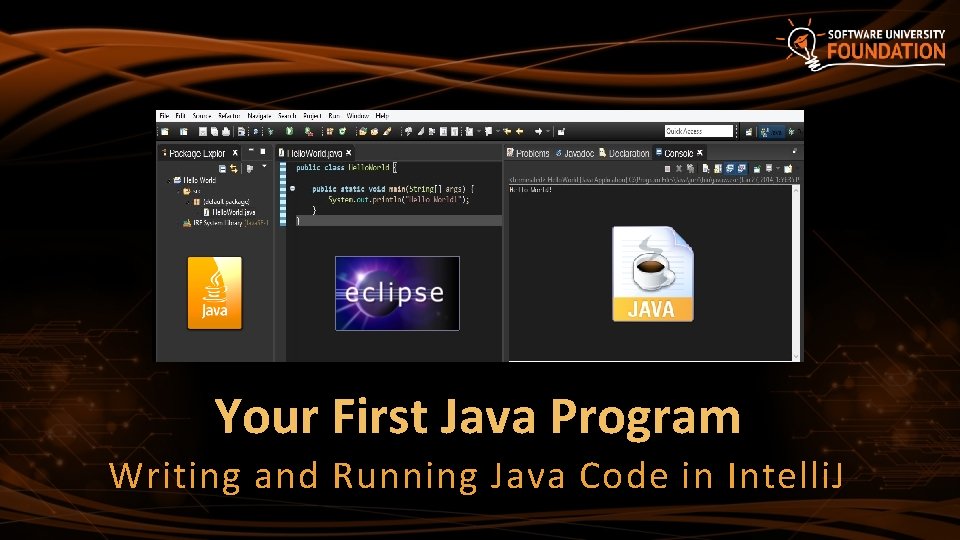
Task: Collapse the Hello World project node
Action: [x=169, y=181]
